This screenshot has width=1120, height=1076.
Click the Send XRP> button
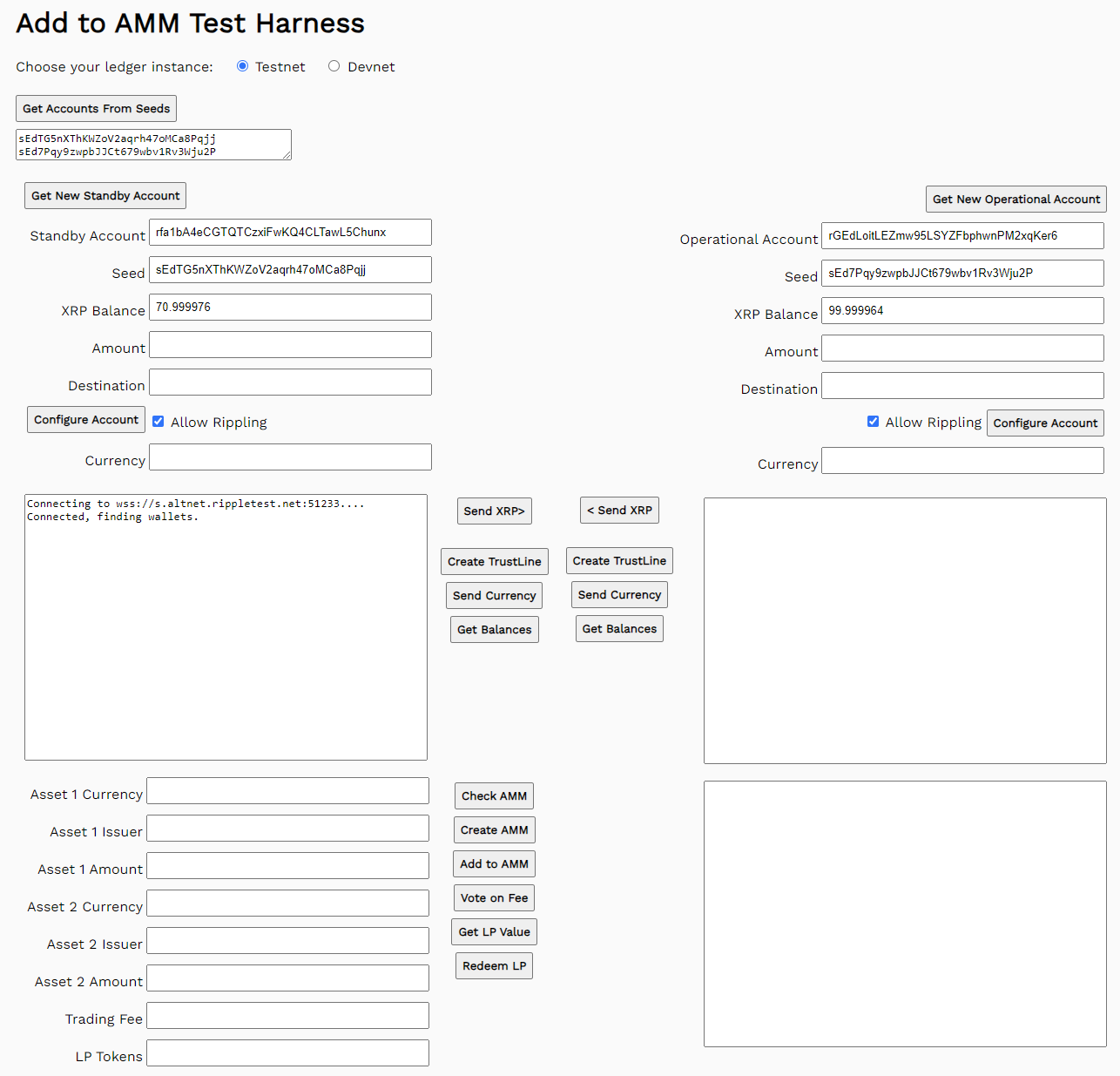coord(494,511)
